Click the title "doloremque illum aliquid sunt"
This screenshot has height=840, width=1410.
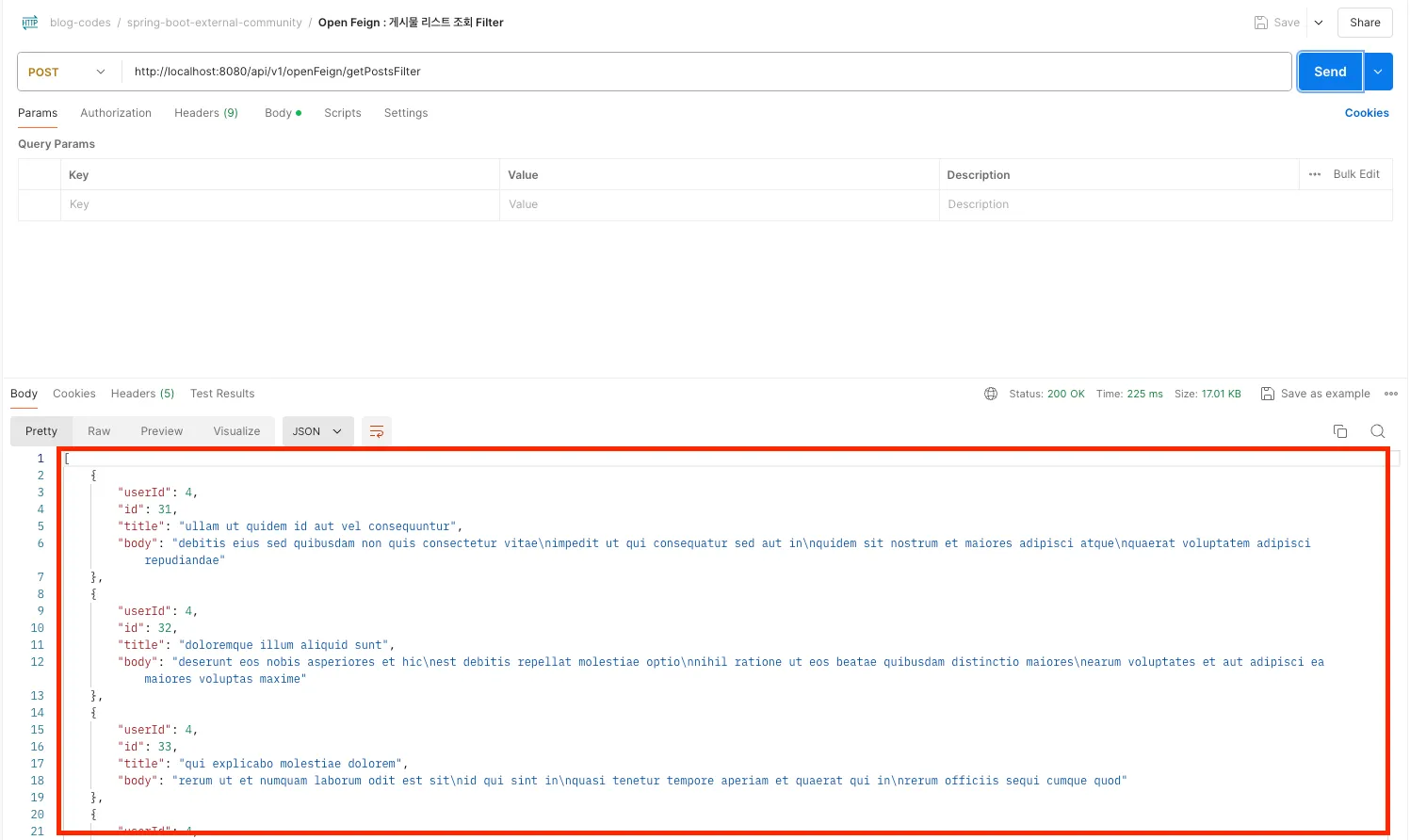point(284,645)
